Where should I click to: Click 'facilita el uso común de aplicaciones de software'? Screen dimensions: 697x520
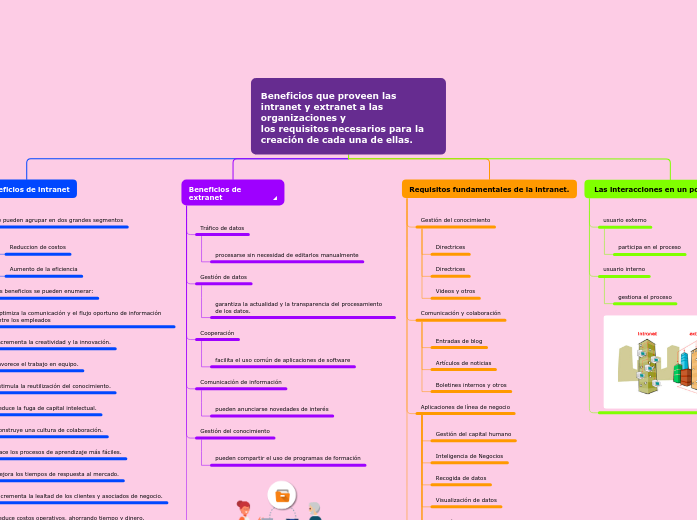pos(282,360)
